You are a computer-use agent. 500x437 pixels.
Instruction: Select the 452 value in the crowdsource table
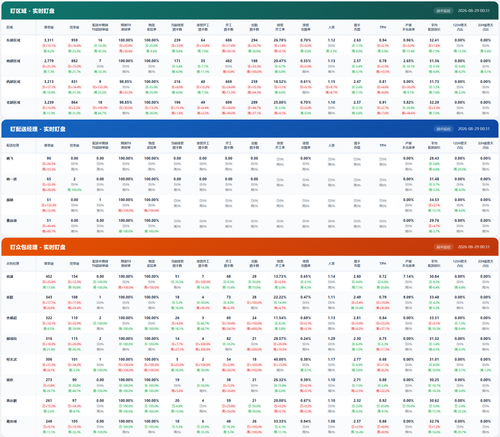[49, 276]
